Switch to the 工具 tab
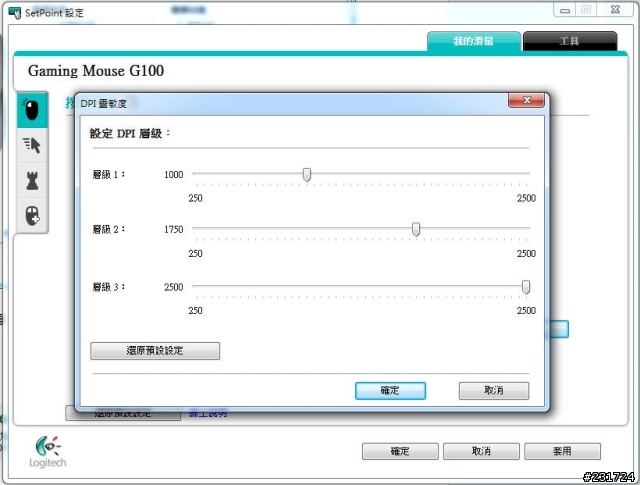This screenshot has height=485, width=640. (x=569, y=41)
